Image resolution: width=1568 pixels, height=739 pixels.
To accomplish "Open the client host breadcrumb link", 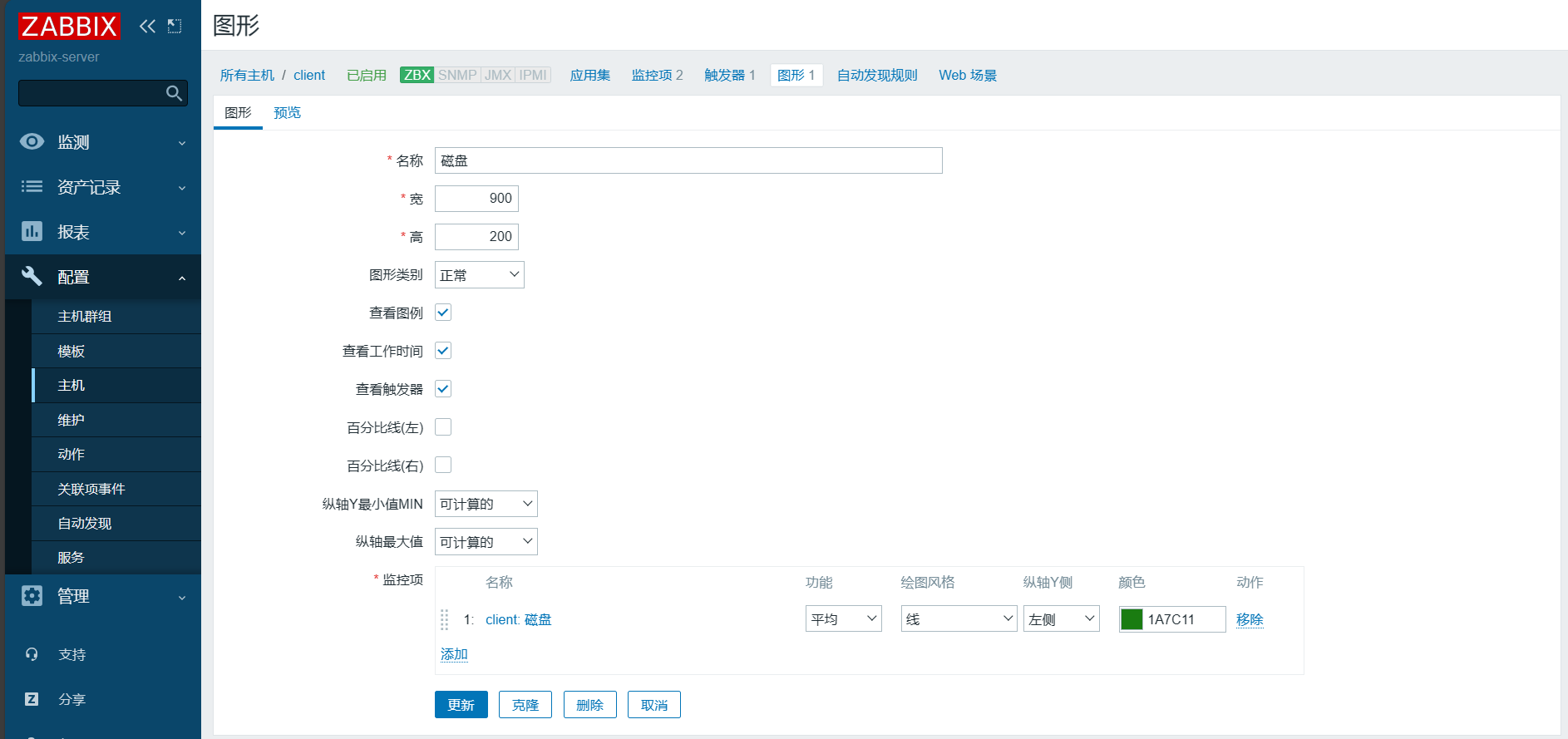I will [x=309, y=75].
